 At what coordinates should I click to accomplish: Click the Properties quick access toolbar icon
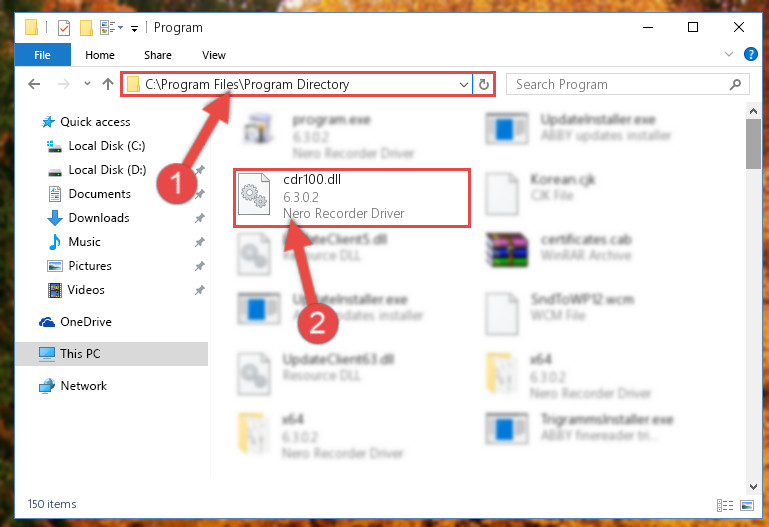click(64, 27)
